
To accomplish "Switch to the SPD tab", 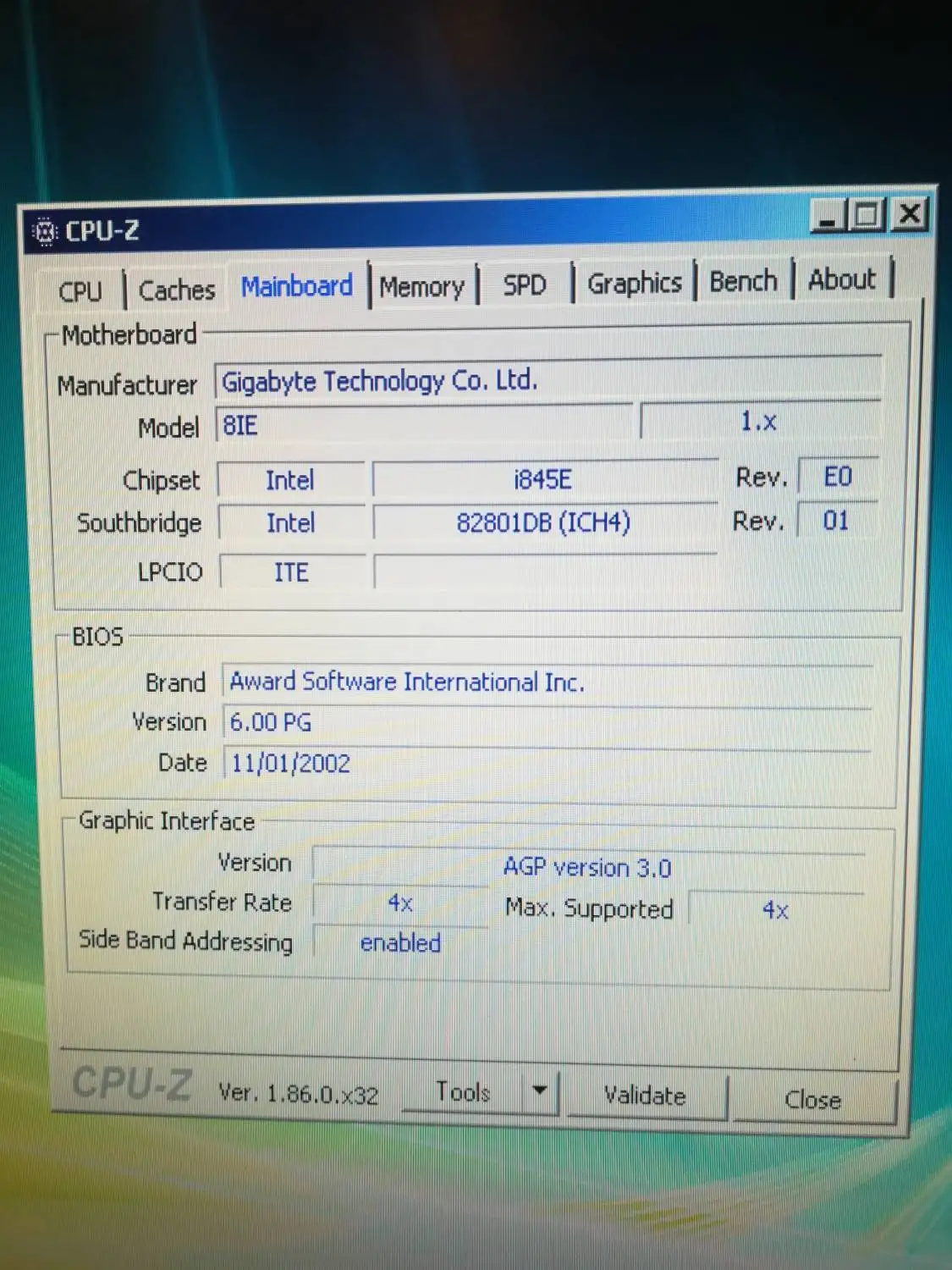I will (525, 284).
